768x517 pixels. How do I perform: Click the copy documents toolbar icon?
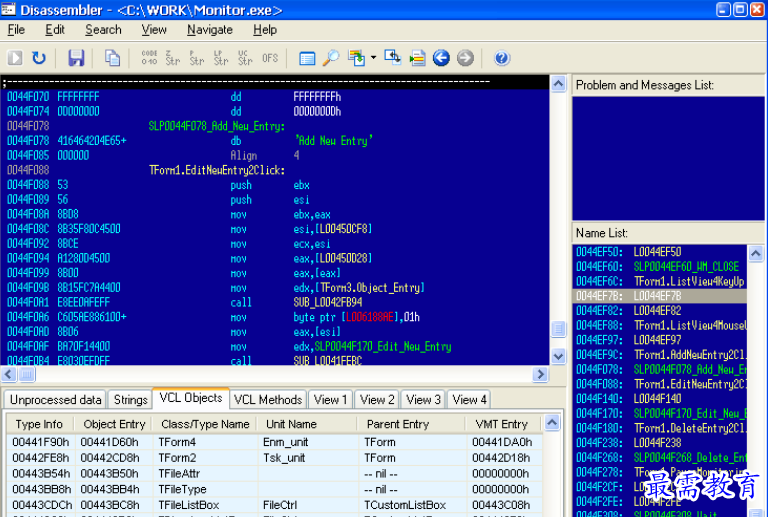click(x=112, y=58)
